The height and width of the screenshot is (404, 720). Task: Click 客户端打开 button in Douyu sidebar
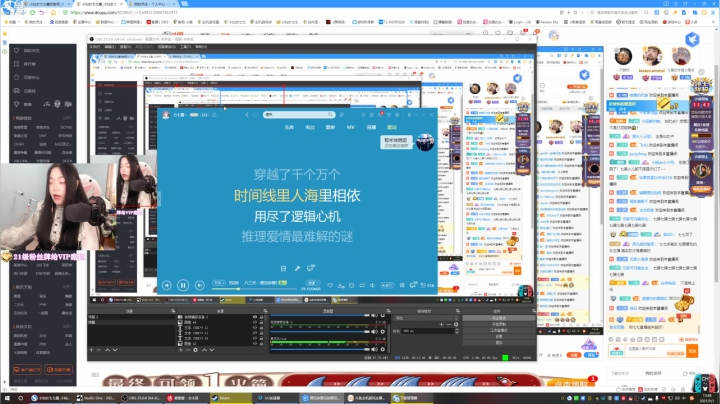[x=27, y=369]
